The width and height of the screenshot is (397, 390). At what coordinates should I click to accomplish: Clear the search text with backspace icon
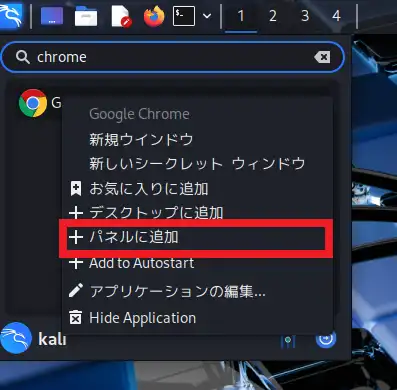[x=322, y=57]
